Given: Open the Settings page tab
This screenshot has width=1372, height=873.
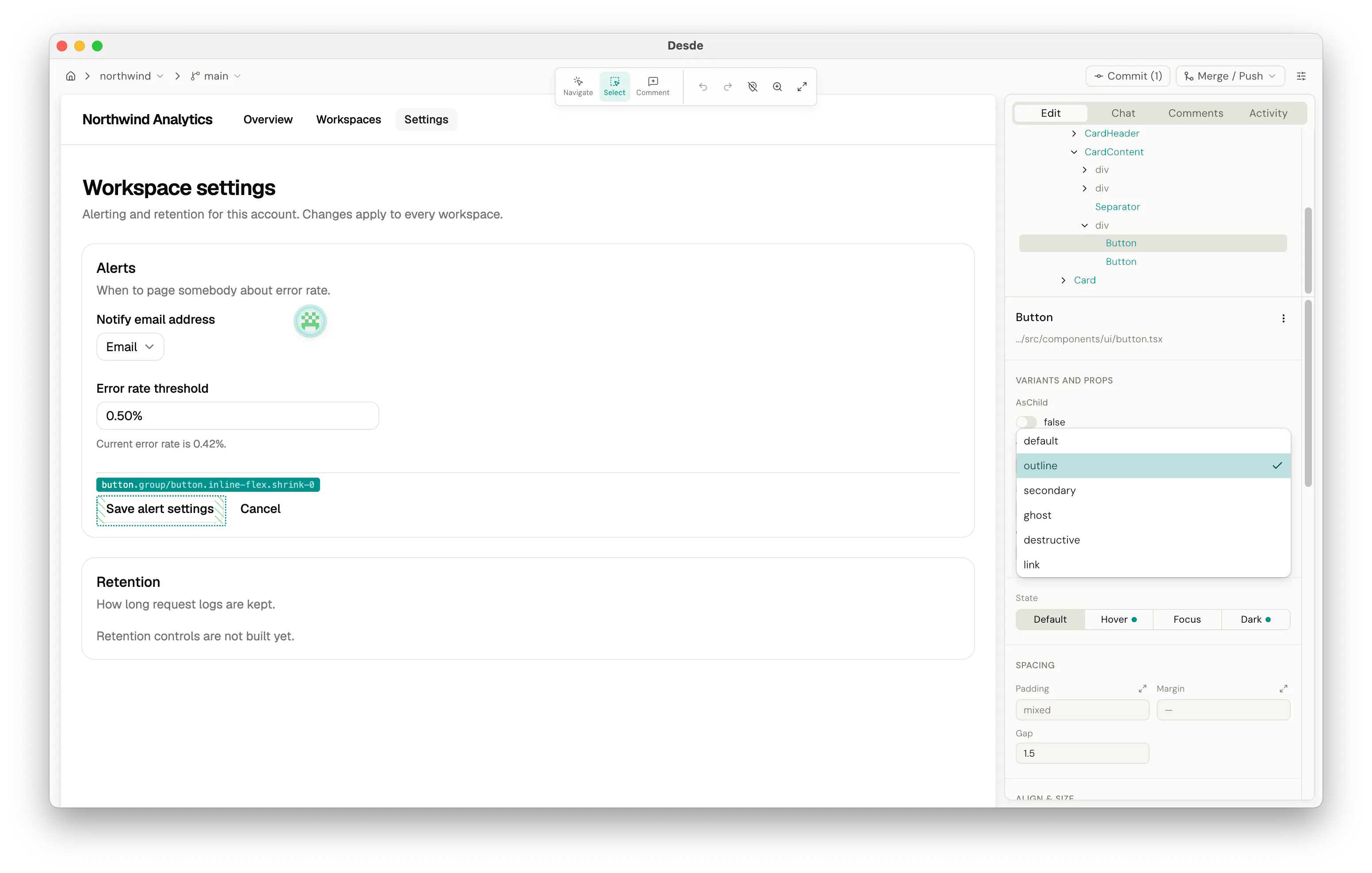Looking at the screenshot, I should [x=426, y=119].
